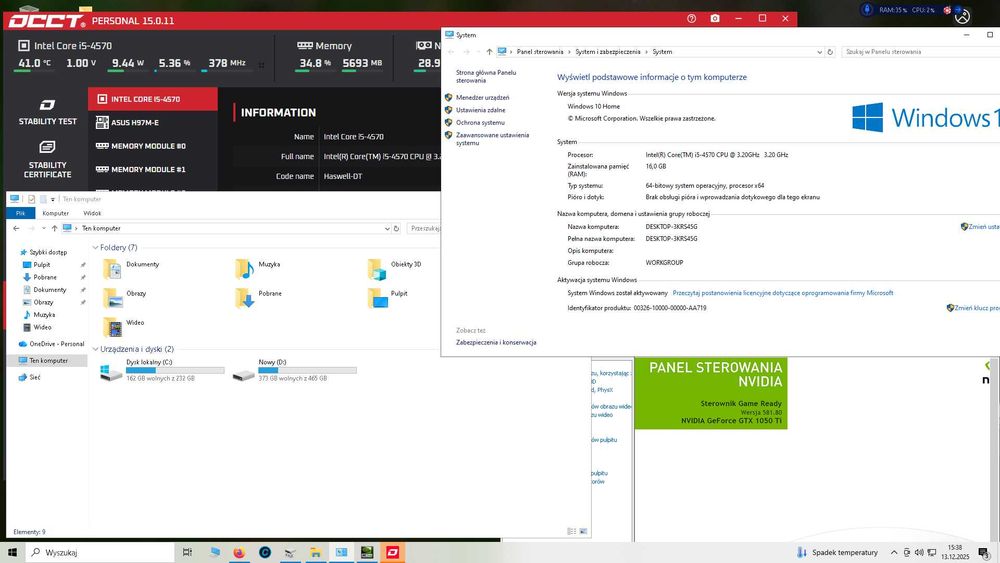This screenshot has width=1000, height=563.
Task: Select Szybki dostęp in navigation pane
Action: (48, 252)
